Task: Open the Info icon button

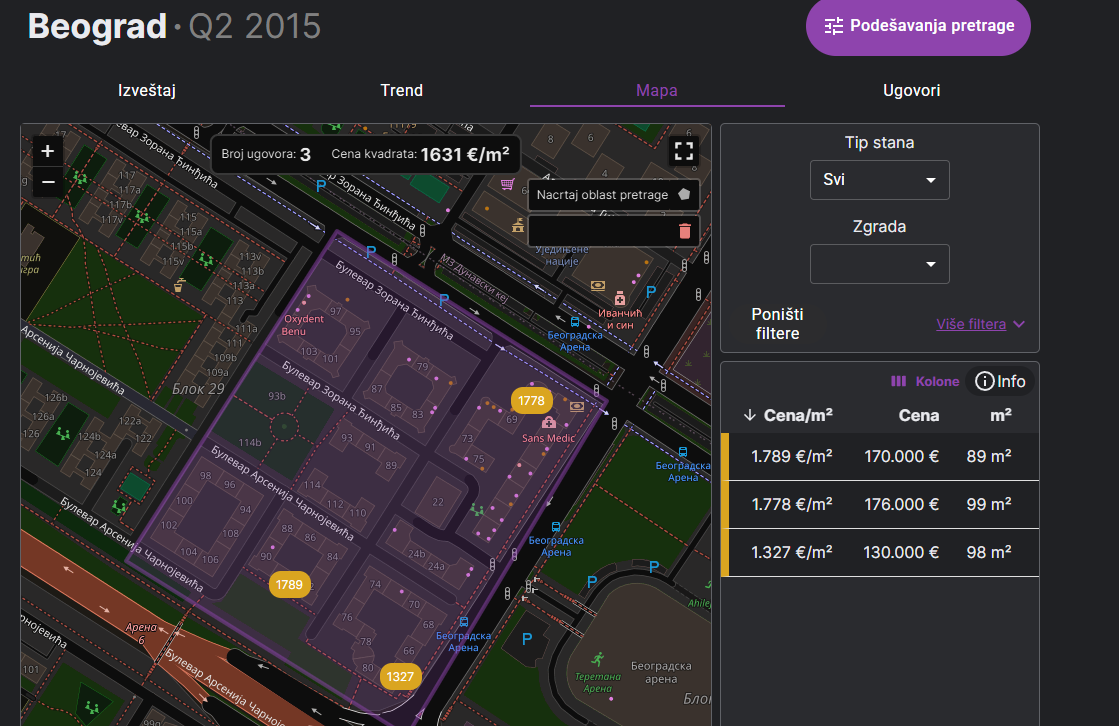Action: (x=1000, y=381)
